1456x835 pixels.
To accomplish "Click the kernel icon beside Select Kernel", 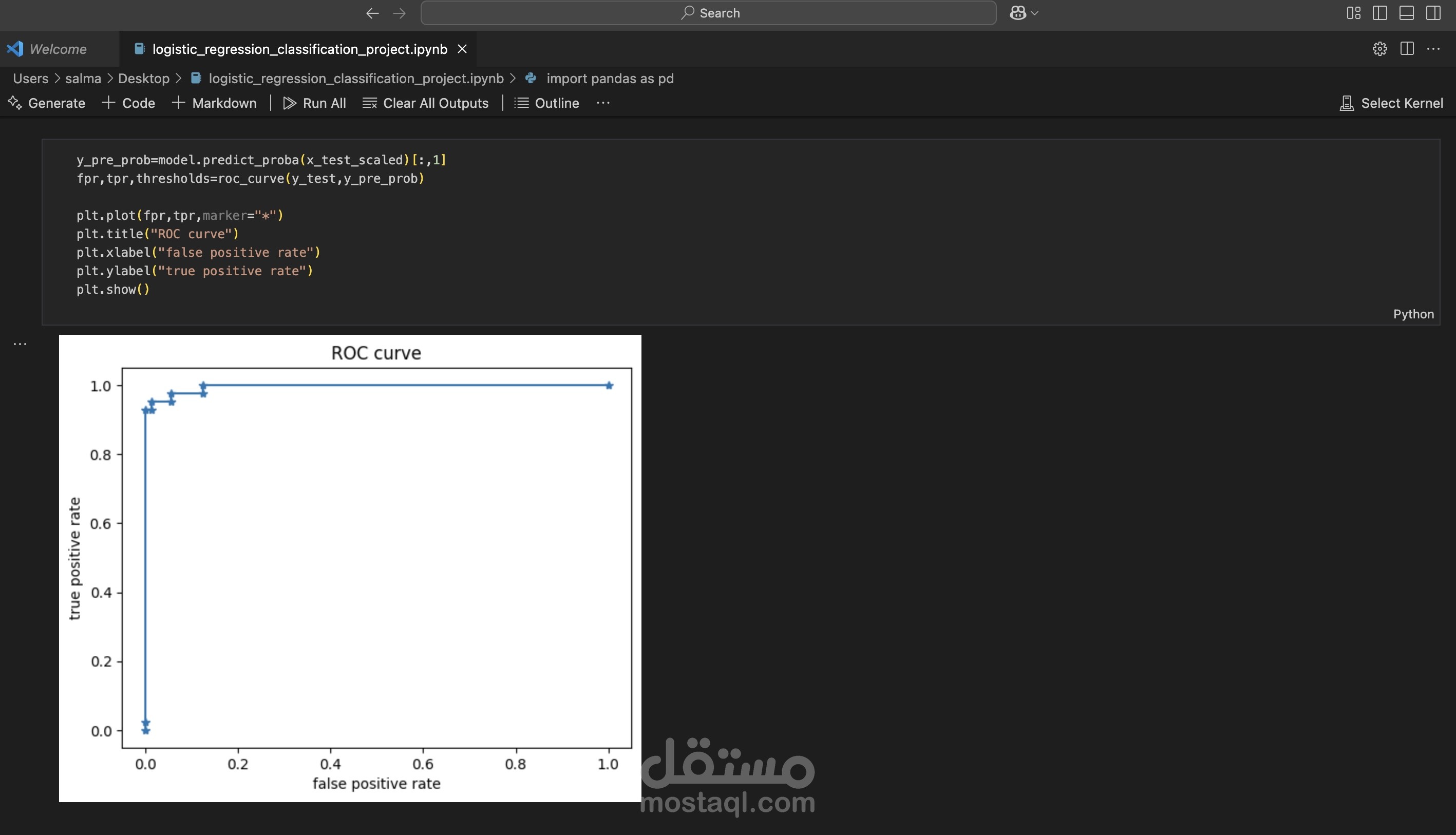I will [x=1347, y=103].
